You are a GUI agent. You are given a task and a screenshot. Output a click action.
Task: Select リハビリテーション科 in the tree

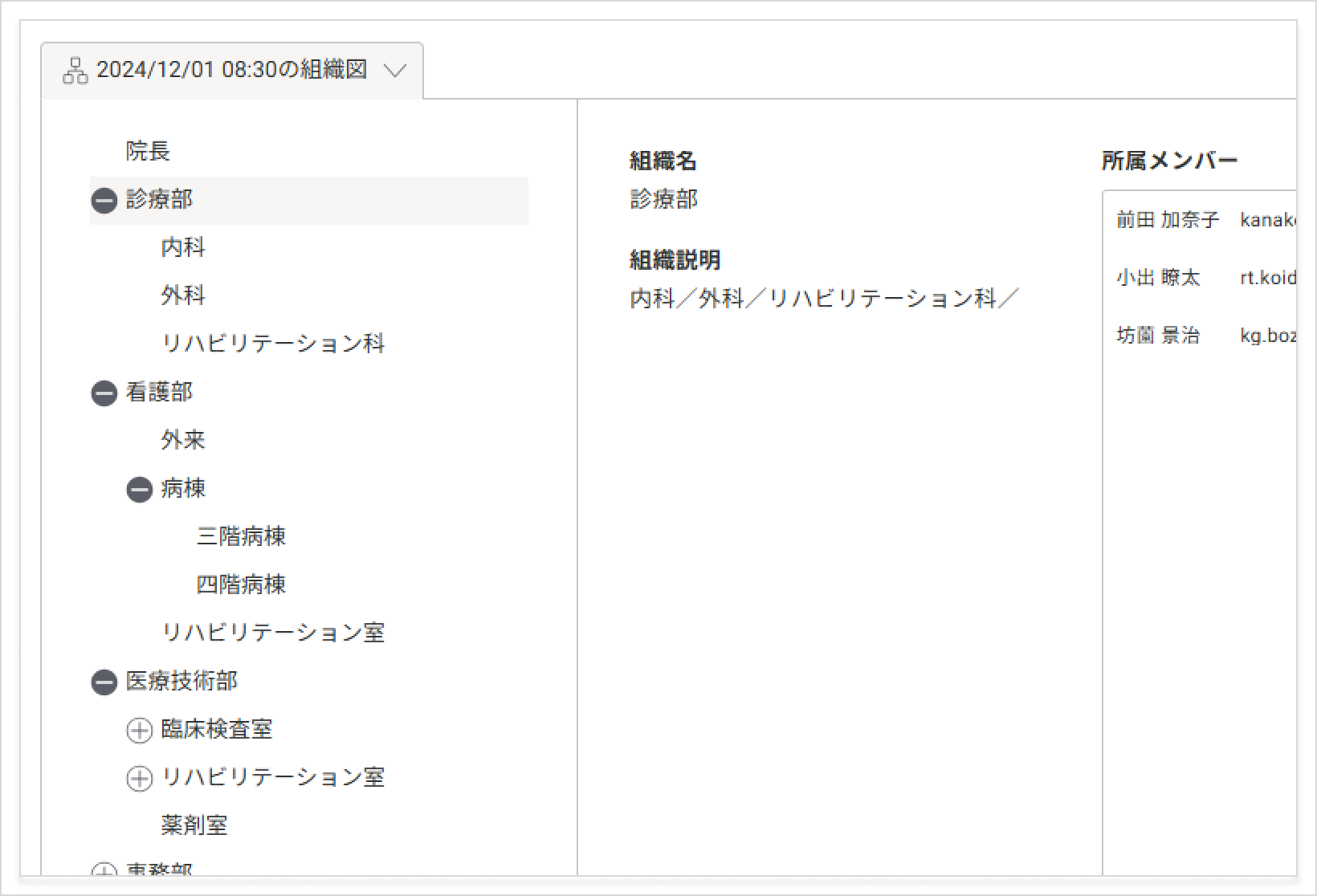click(273, 344)
